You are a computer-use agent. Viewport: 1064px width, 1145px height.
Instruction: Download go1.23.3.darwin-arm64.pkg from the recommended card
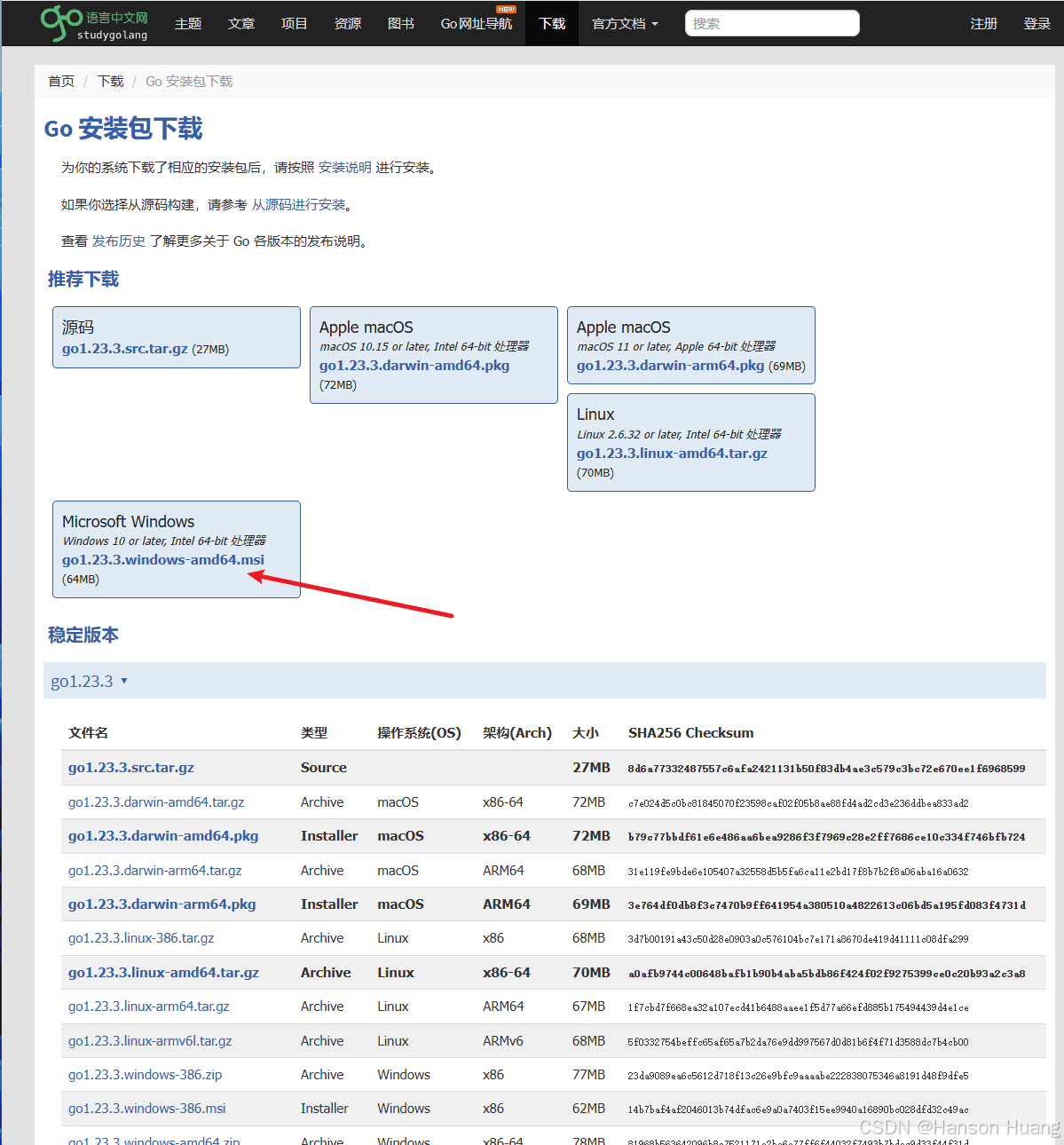click(671, 366)
